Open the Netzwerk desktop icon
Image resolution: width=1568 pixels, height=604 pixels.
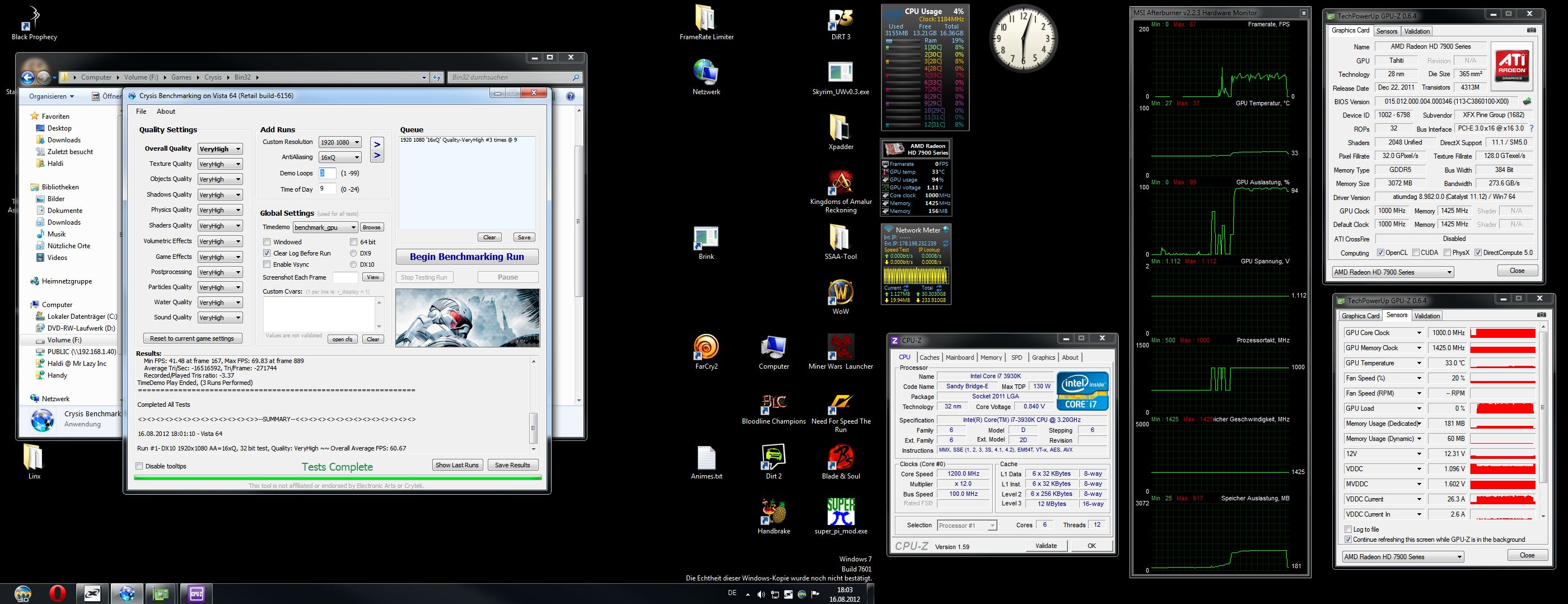(x=706, y=77)
